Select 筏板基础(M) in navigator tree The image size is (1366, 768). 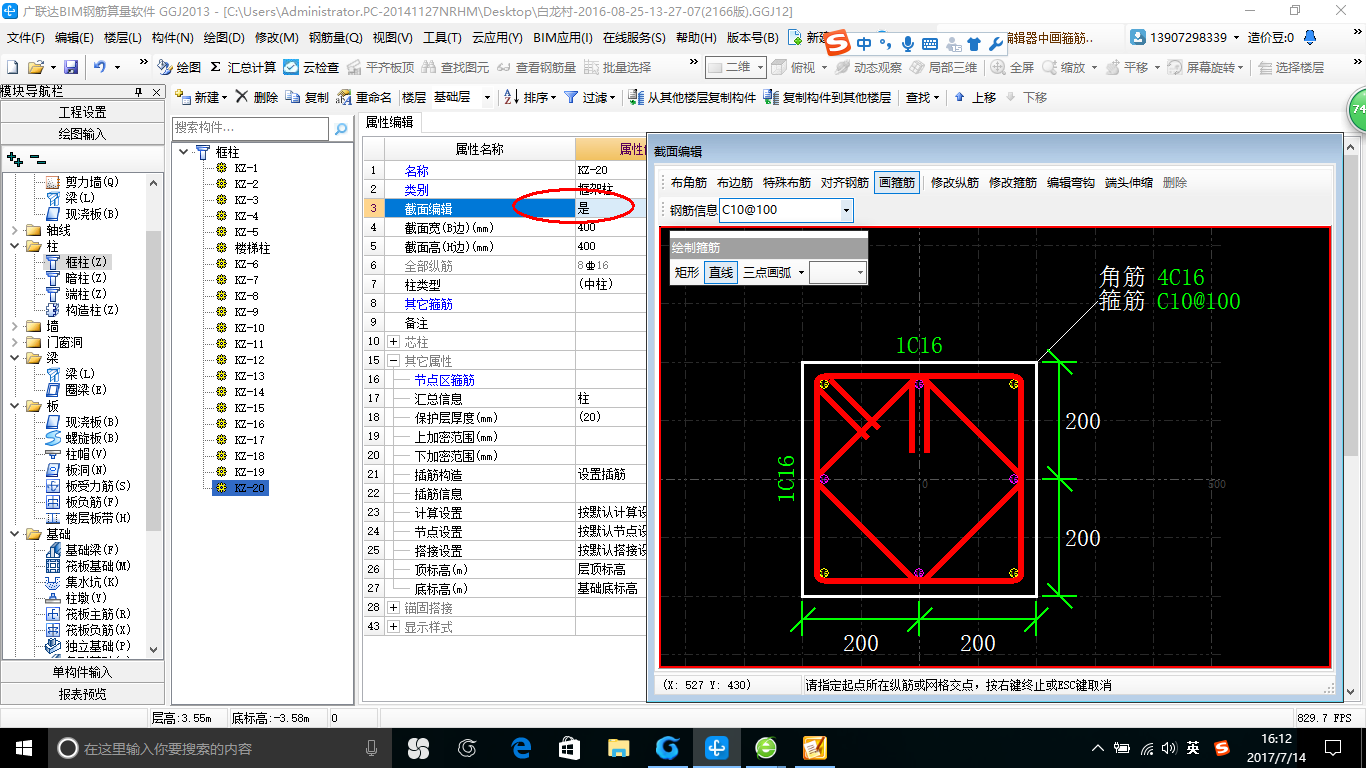(98, 566)
